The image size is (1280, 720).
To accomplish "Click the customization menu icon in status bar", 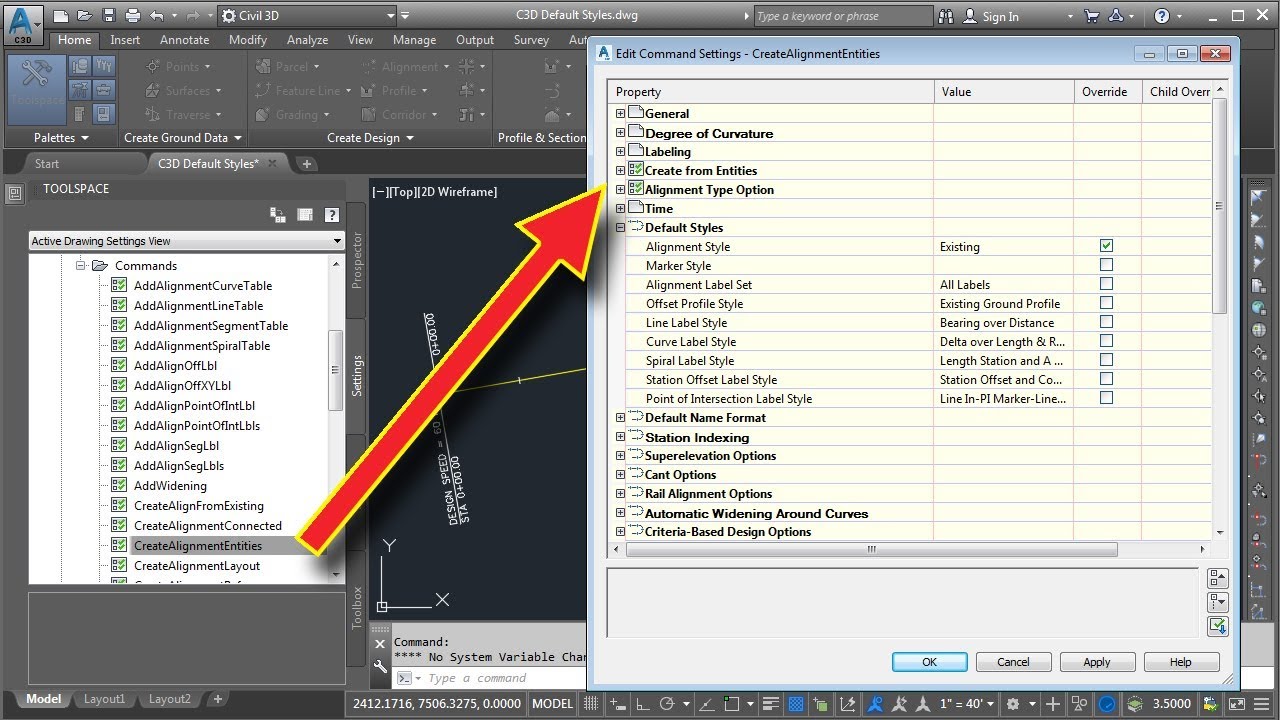I will click(x=1263, y=703).
